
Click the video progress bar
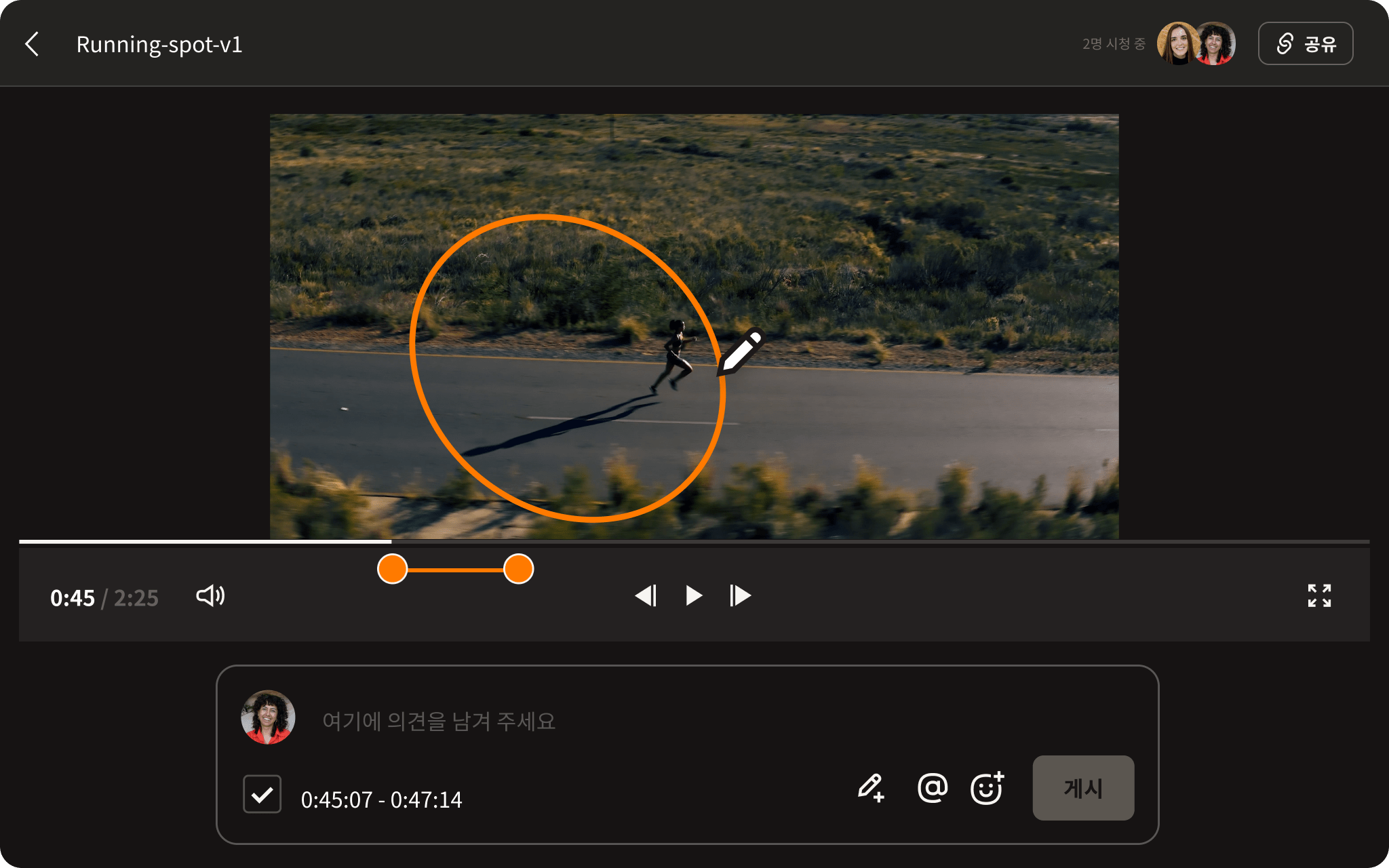tap(694, 542)
